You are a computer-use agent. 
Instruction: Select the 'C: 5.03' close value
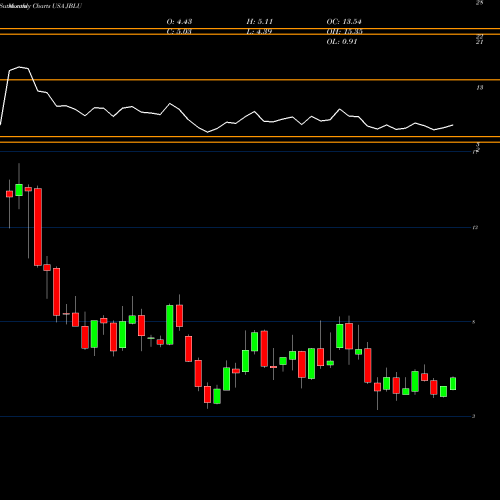[179, 32]
